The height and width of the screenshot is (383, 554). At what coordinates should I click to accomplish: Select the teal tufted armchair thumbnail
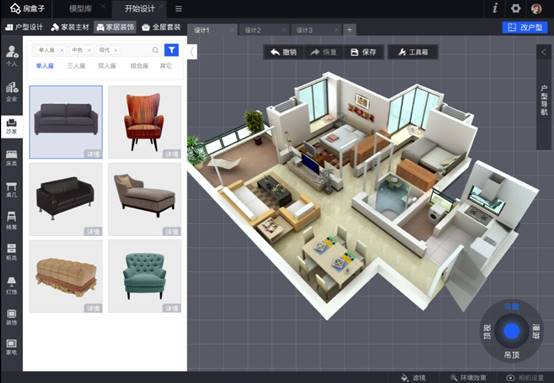pos(145,276)
